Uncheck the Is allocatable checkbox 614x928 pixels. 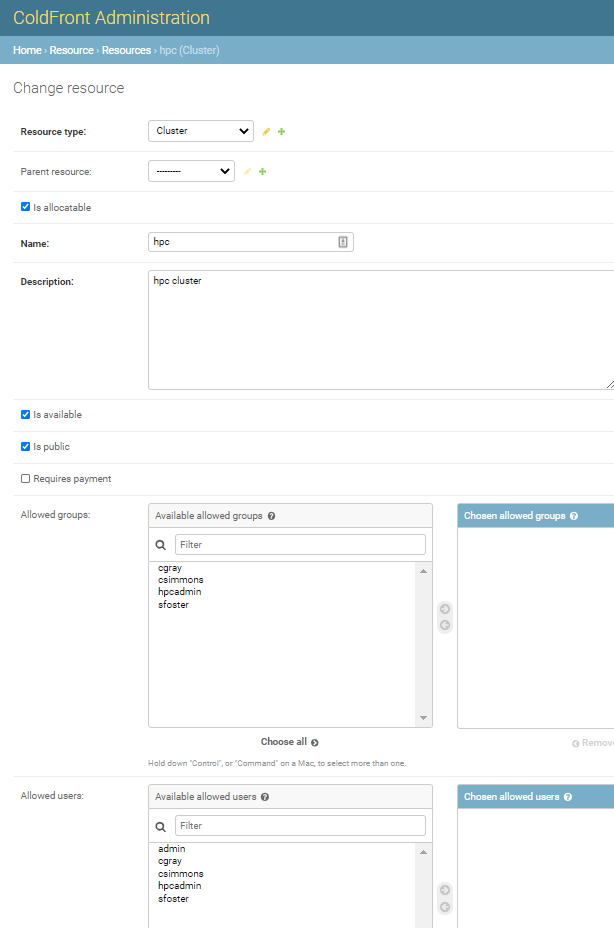25,207
